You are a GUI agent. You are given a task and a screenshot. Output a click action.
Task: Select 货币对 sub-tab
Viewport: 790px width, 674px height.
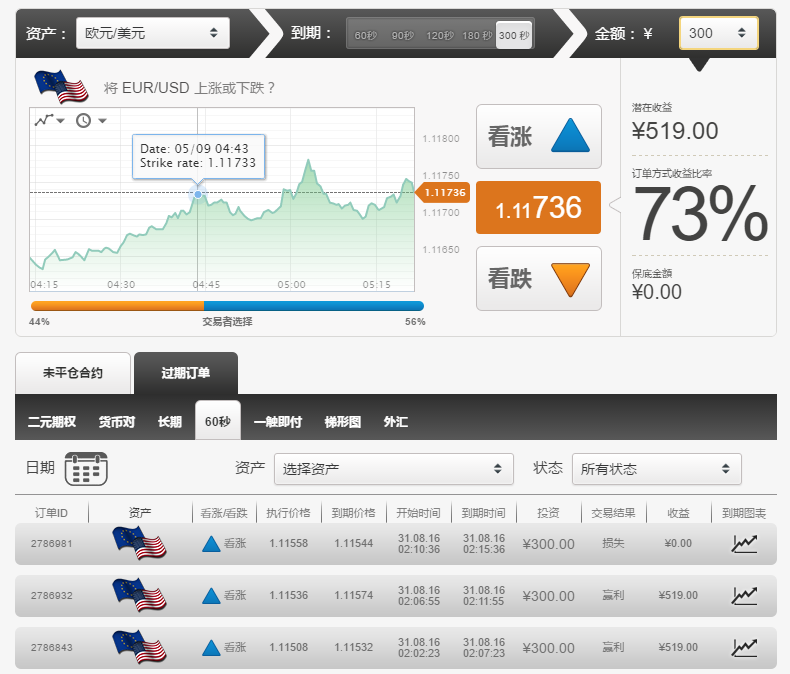[x=117, y=422]
